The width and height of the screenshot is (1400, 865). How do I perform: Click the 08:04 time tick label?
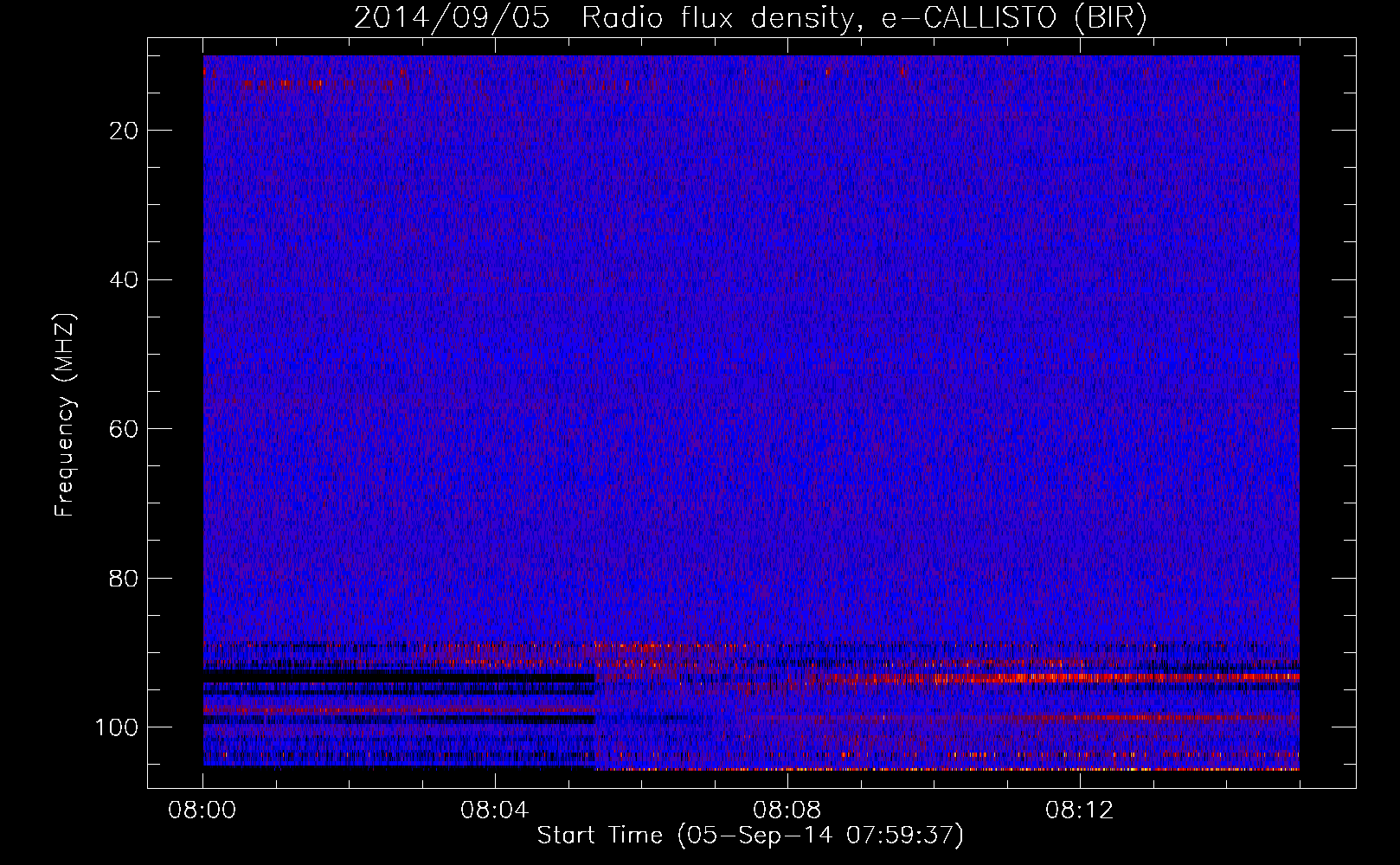[495, 811]
